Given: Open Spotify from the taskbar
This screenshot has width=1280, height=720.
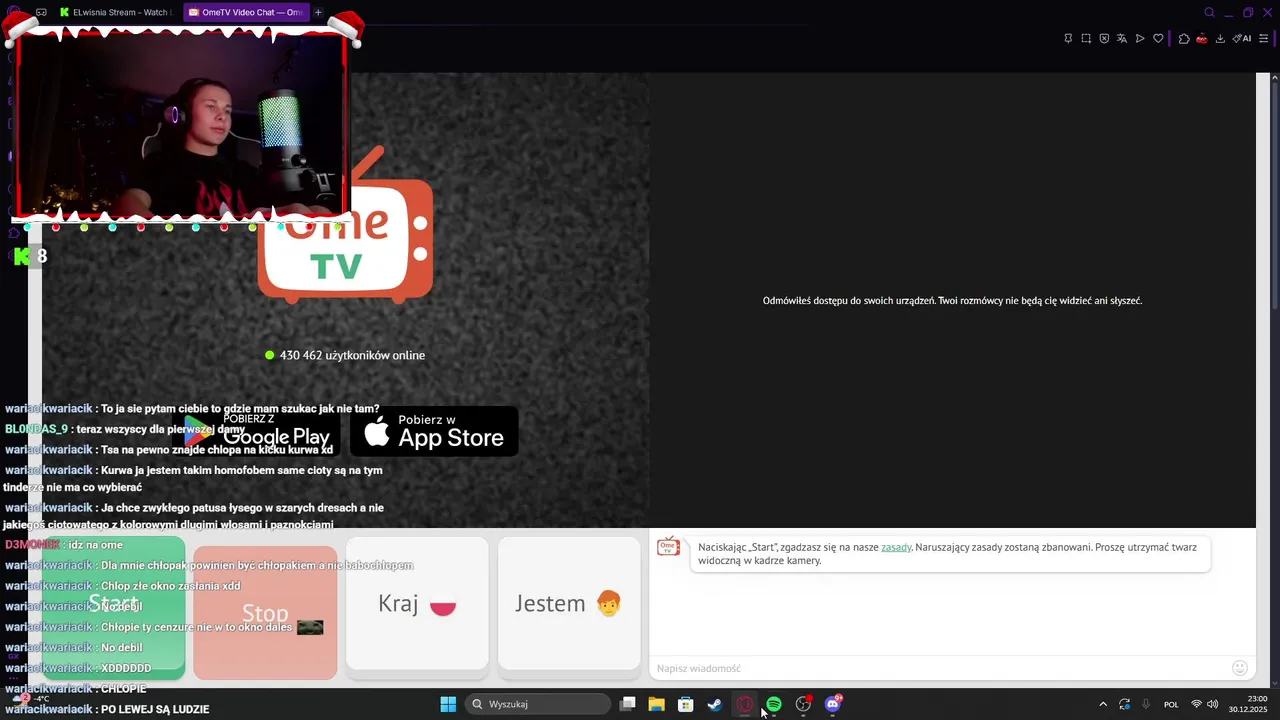Looking at the screenshot, I should tap(774, 704).
